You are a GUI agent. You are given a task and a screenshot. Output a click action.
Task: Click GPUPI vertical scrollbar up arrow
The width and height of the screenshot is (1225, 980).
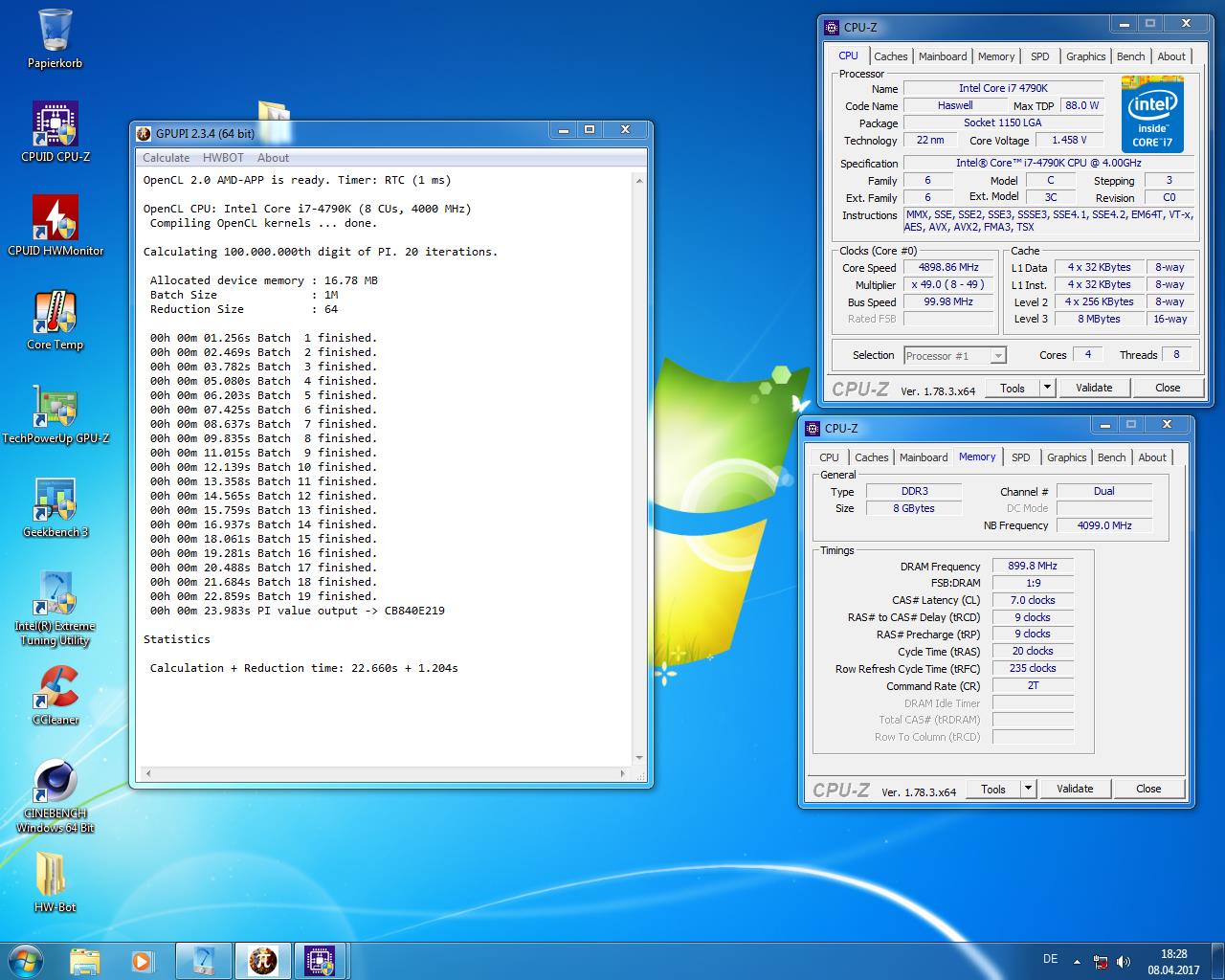coord(639,179)
